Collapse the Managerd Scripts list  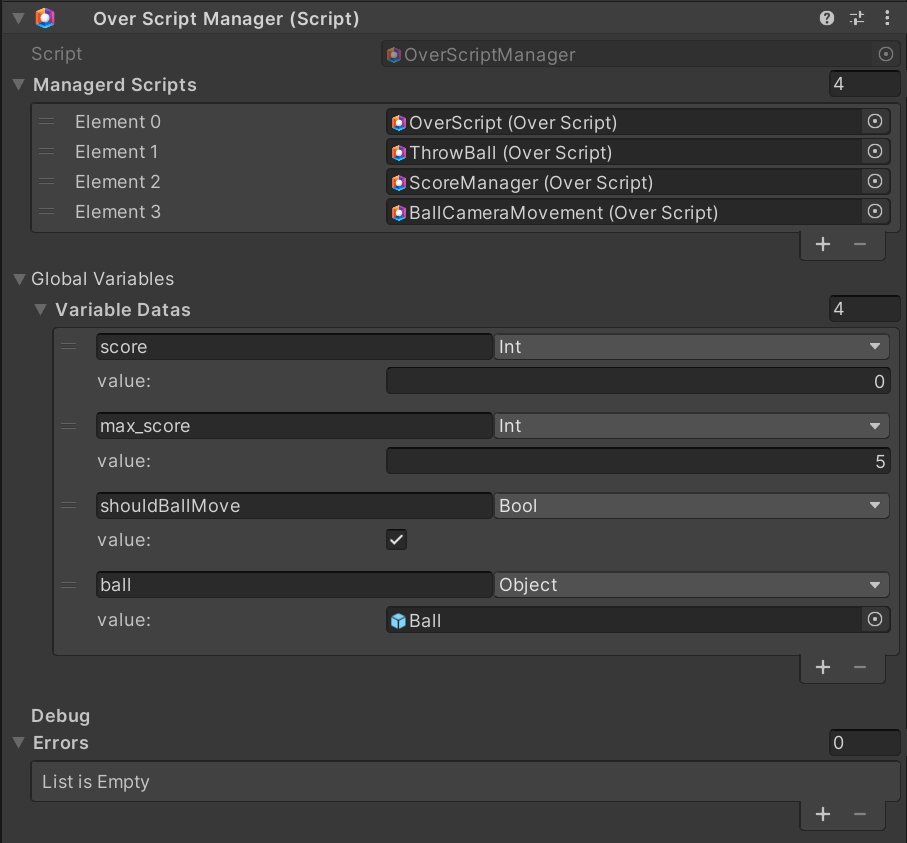point(19,85)
